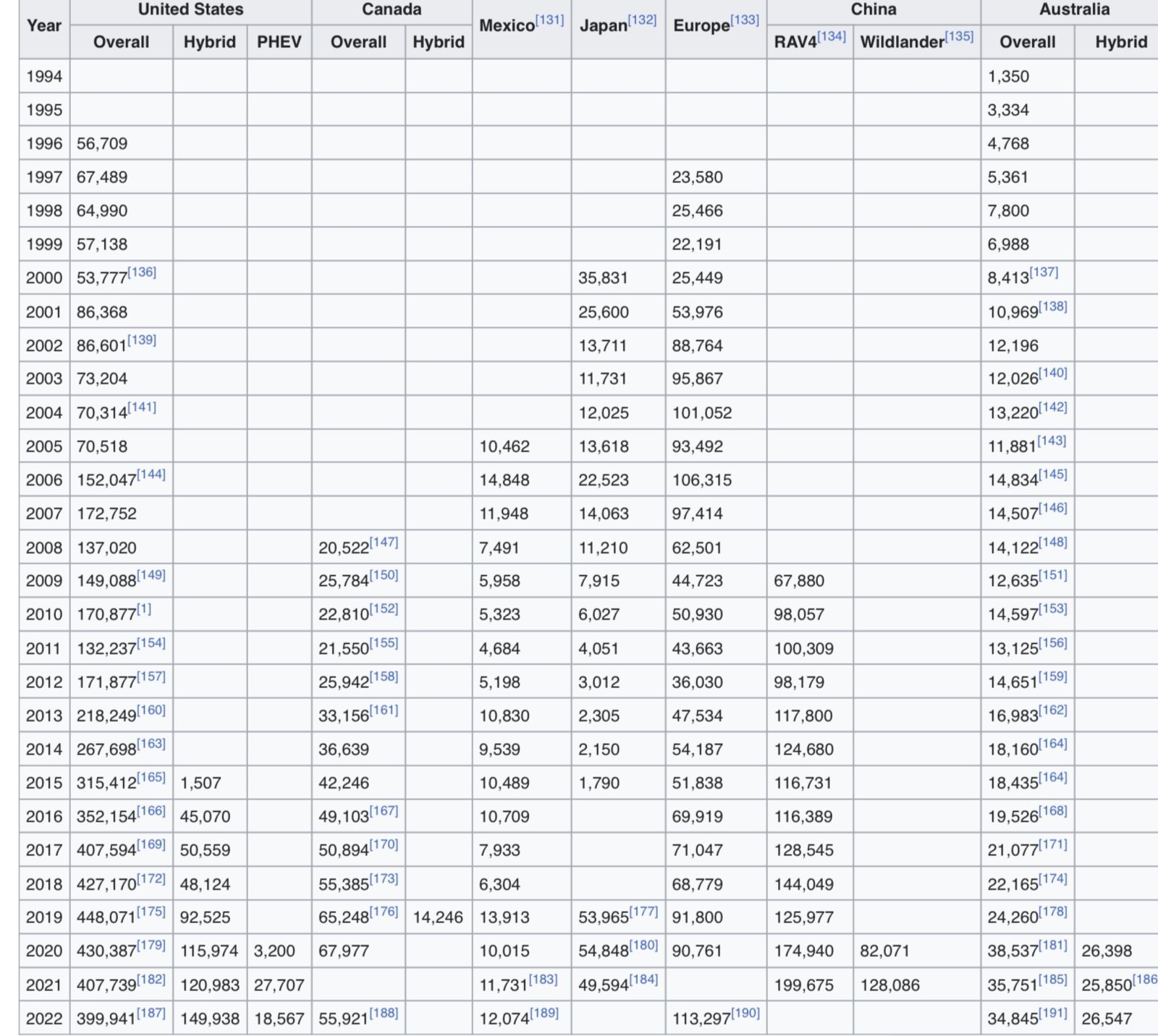The image size is (1158, 1036).
Task: Open reference 157 after 171,877
Action: coord(151,676)
